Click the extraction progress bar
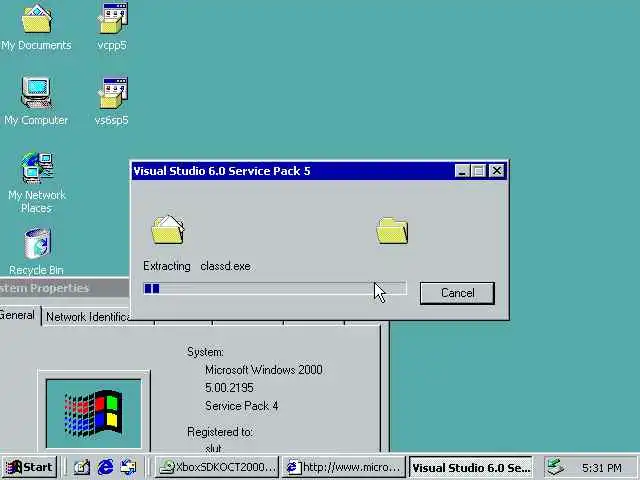Image resolution: width=640 pixels, height=480 pixels. pos(275,289)
